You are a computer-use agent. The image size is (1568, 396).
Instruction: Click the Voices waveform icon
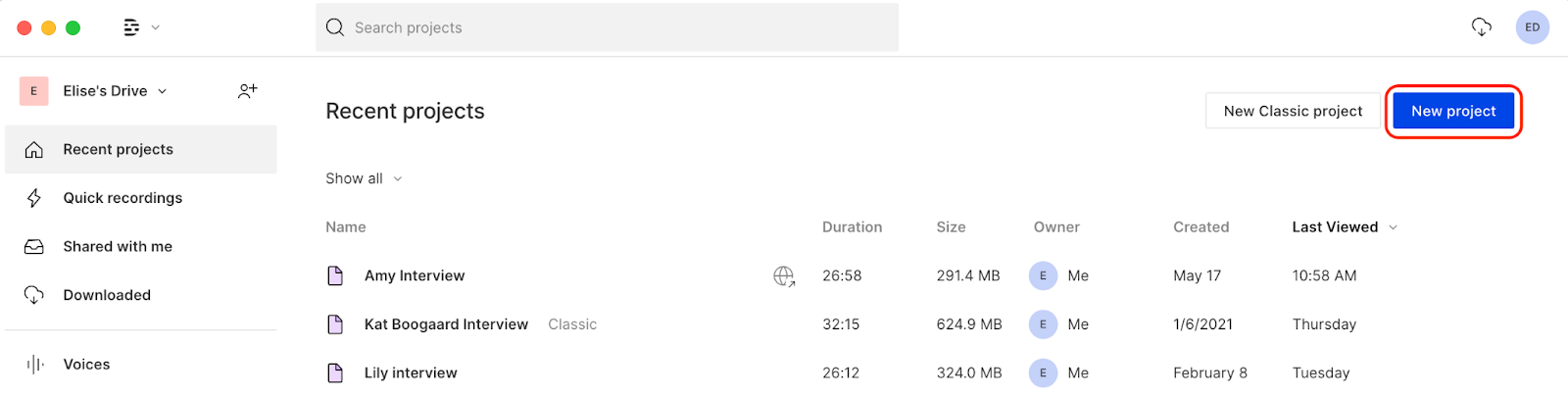point(35,365)
